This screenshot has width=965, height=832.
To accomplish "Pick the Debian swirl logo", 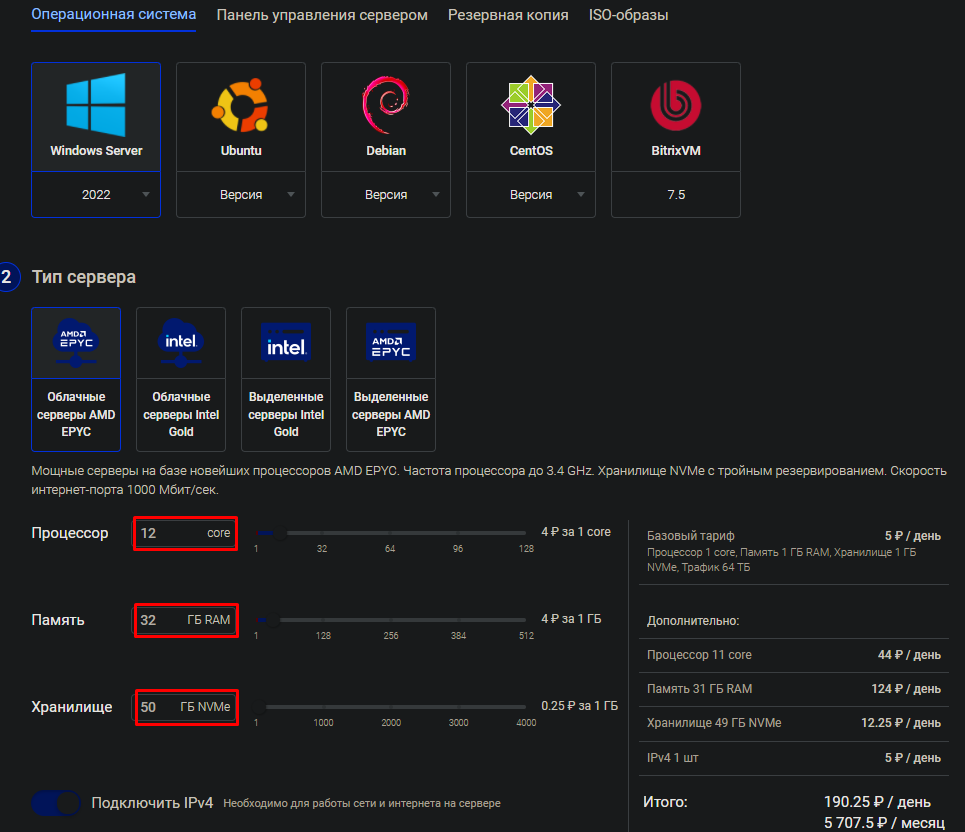I will tap(386, 105).
